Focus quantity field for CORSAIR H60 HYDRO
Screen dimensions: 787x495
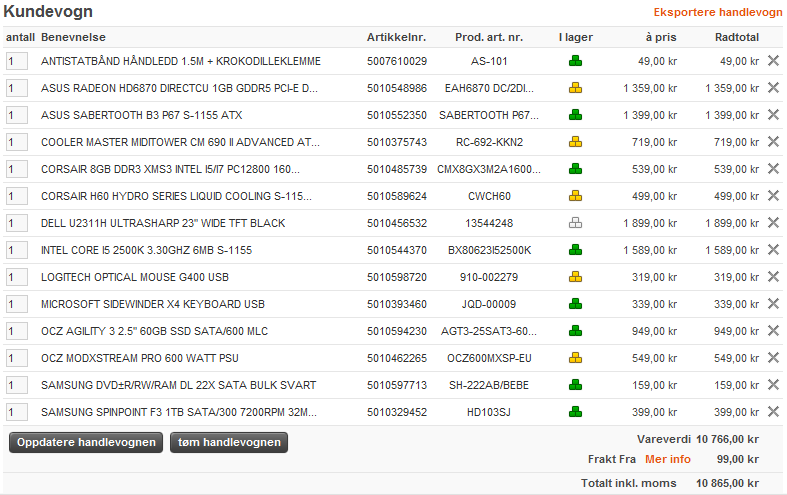(x=17, y=196)
